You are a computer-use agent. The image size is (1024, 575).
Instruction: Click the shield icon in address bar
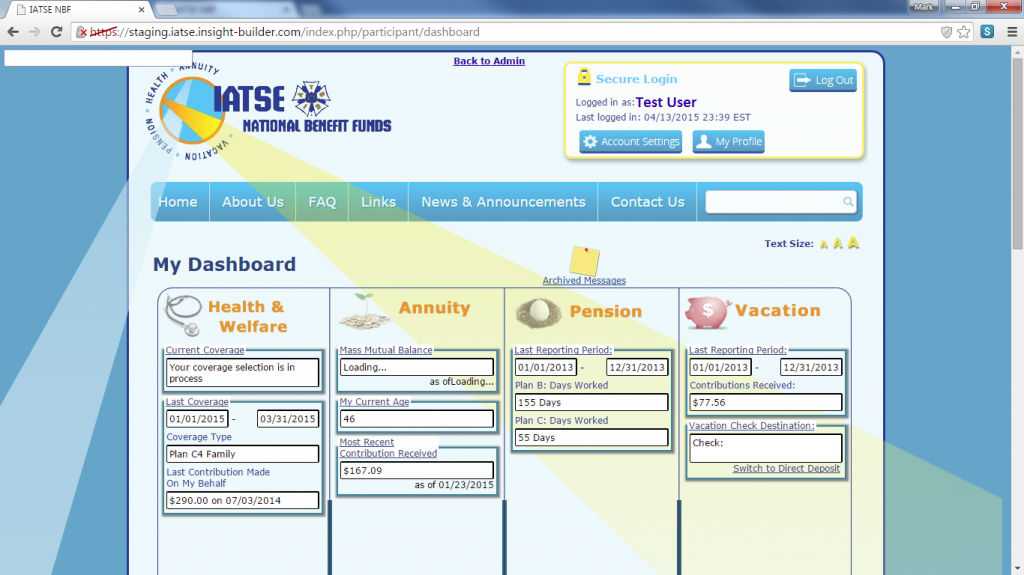946,32
